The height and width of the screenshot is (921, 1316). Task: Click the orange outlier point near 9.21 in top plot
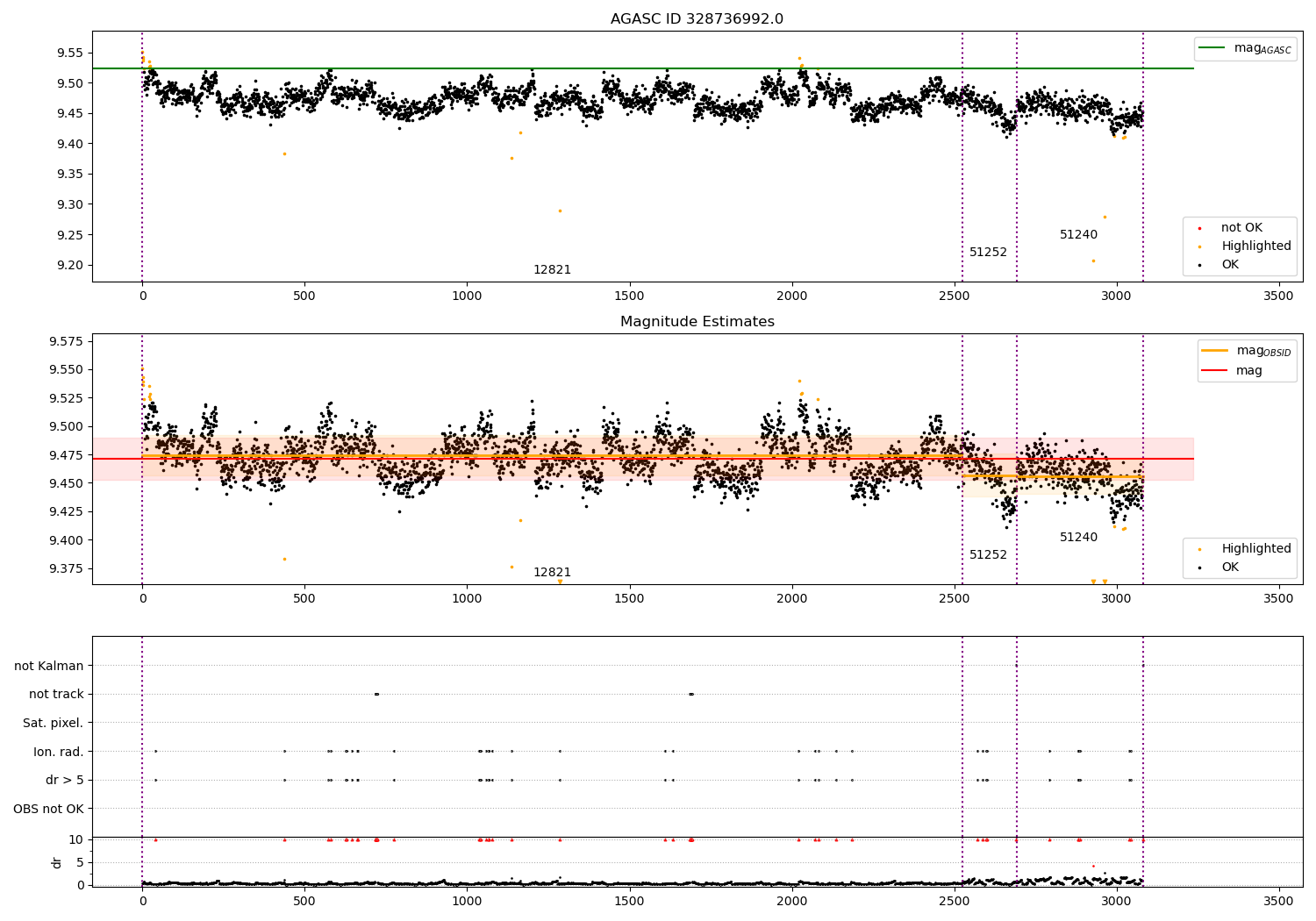pos(1093,261)
